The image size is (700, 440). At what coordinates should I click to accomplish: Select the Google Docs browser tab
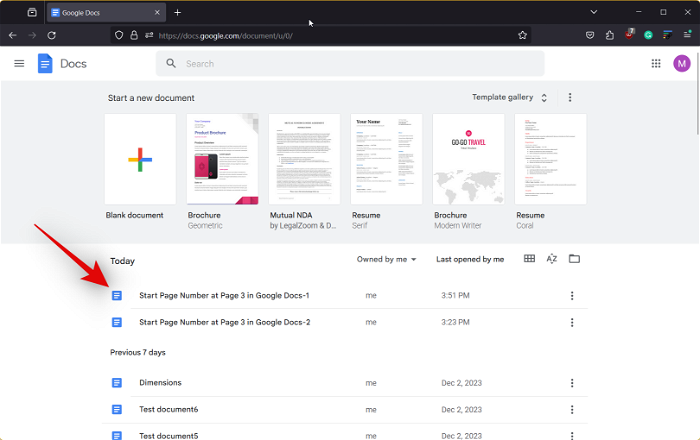106,12
